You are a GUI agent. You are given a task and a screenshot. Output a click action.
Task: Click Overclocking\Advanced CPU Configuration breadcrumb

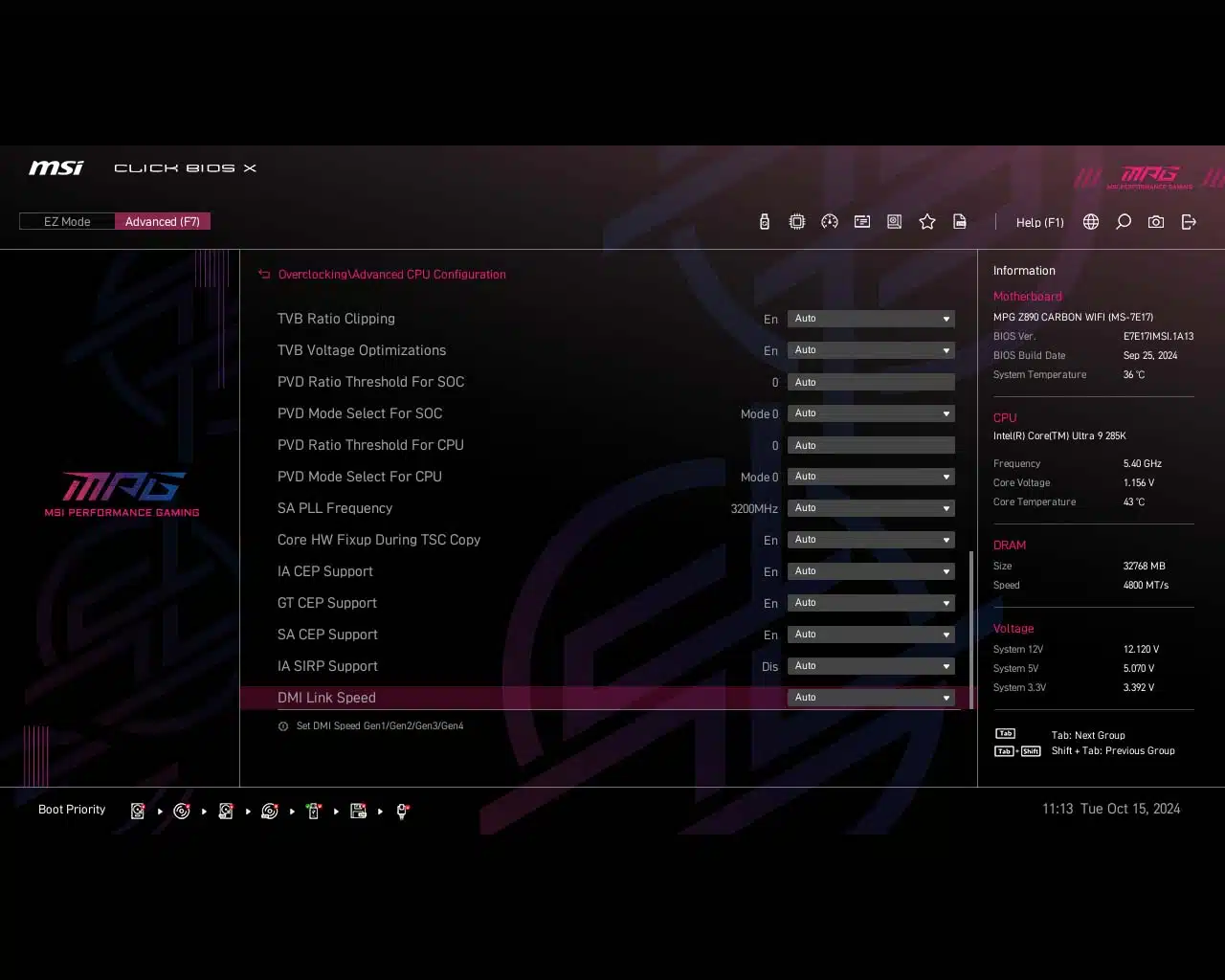tap(392, 275)
